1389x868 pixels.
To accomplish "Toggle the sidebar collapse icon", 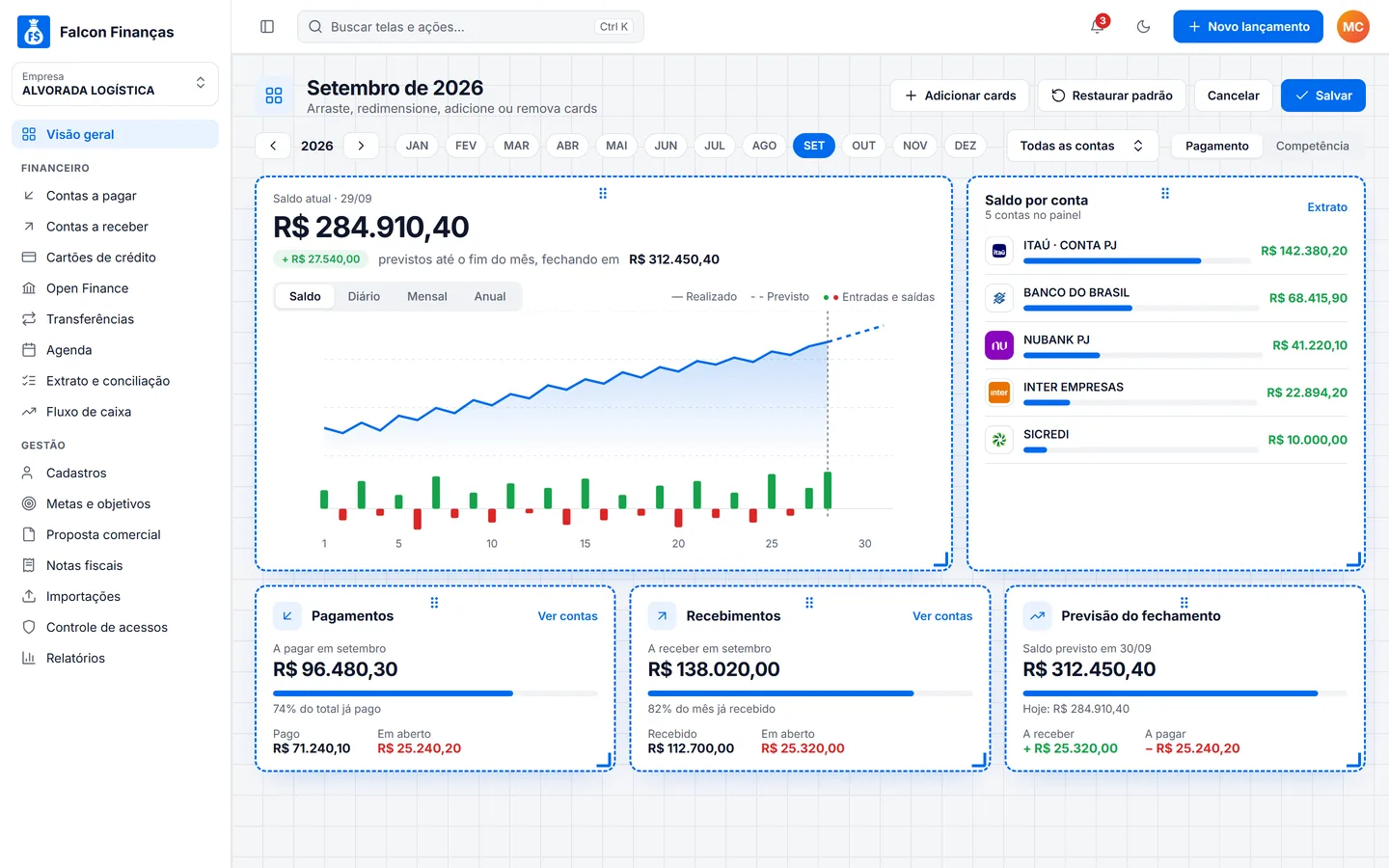I will coord(267,27).
